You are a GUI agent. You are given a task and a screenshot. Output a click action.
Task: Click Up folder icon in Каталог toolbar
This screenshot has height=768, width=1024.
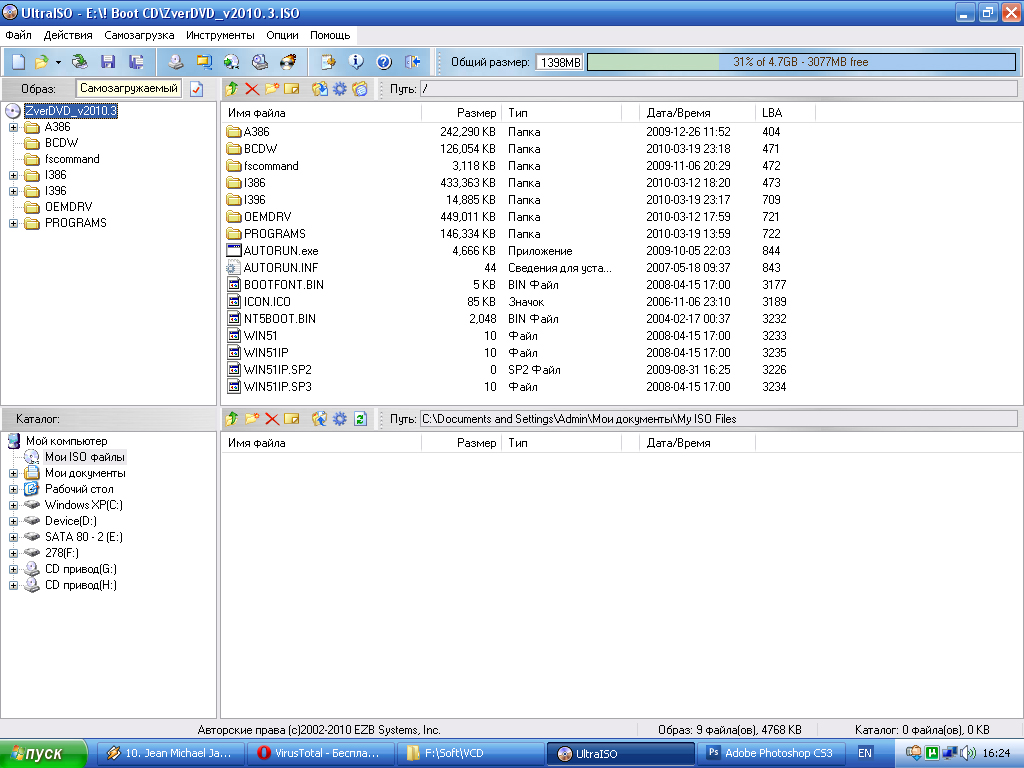231,419
